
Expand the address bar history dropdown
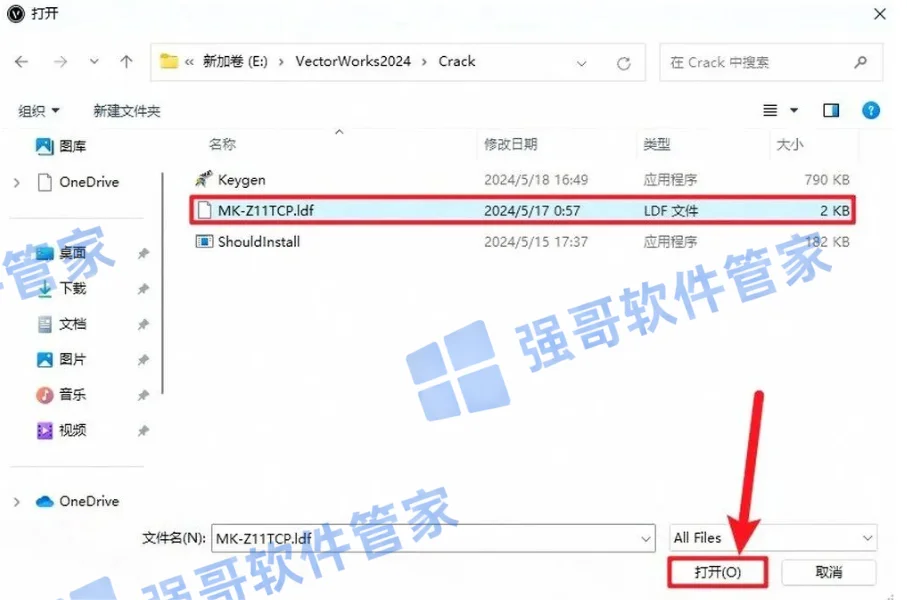(581, 63)
